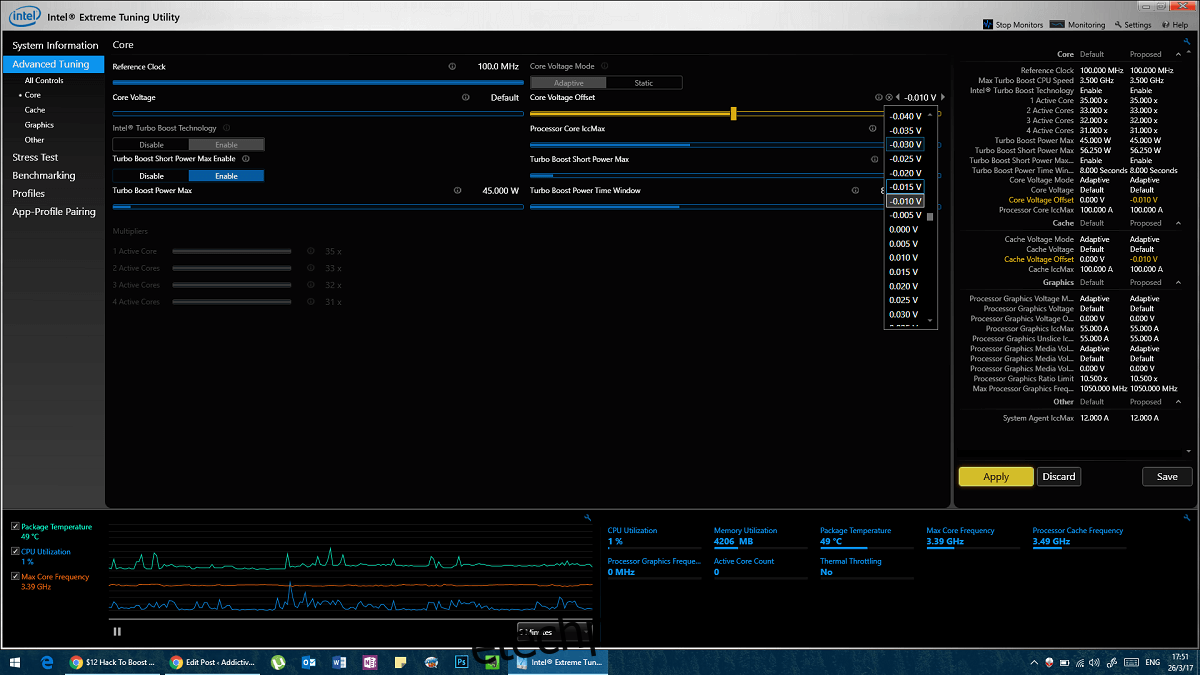The height and width of the screenshot is (675, 1200).
Task: Disable Intel Turbo Boost Technology
Action: pos(151,145)
